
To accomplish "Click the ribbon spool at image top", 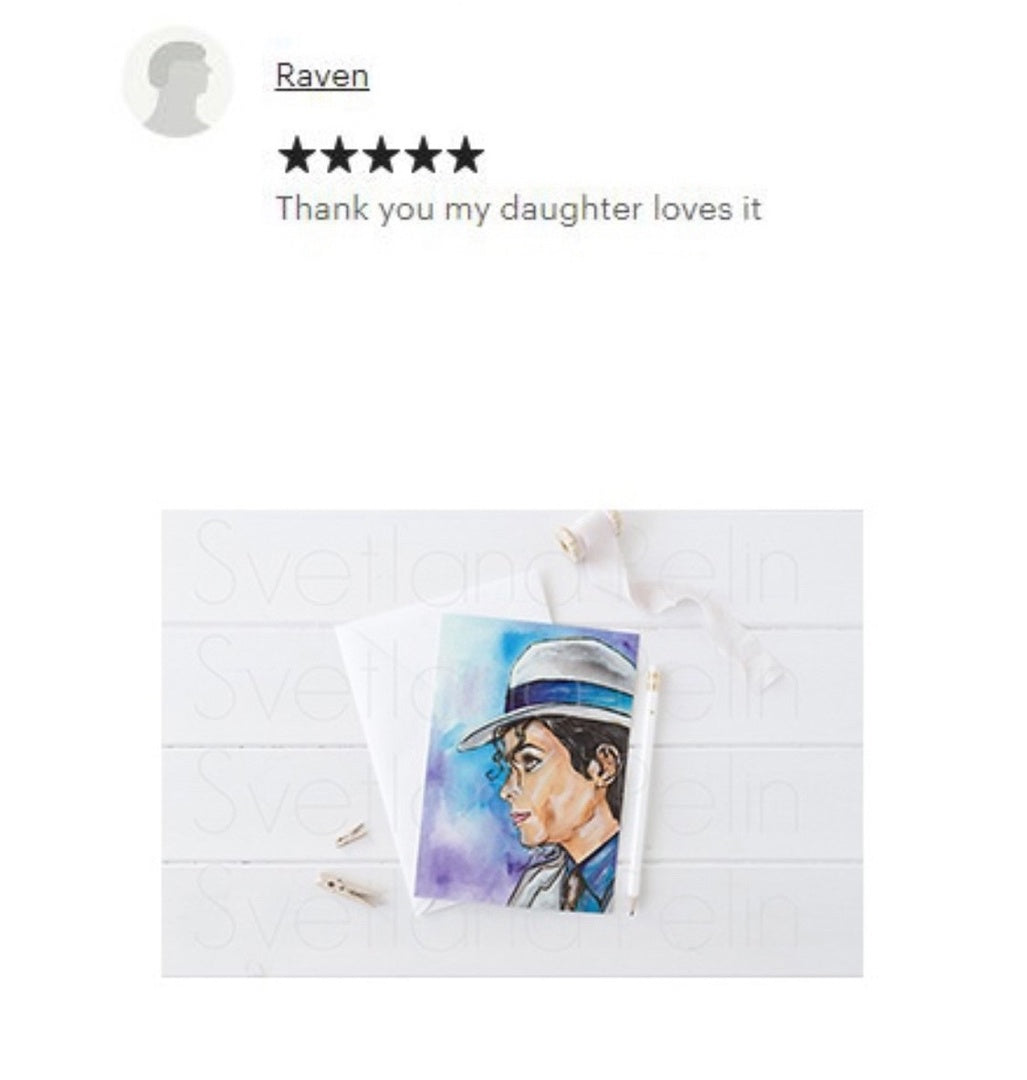I will point(590,532).
